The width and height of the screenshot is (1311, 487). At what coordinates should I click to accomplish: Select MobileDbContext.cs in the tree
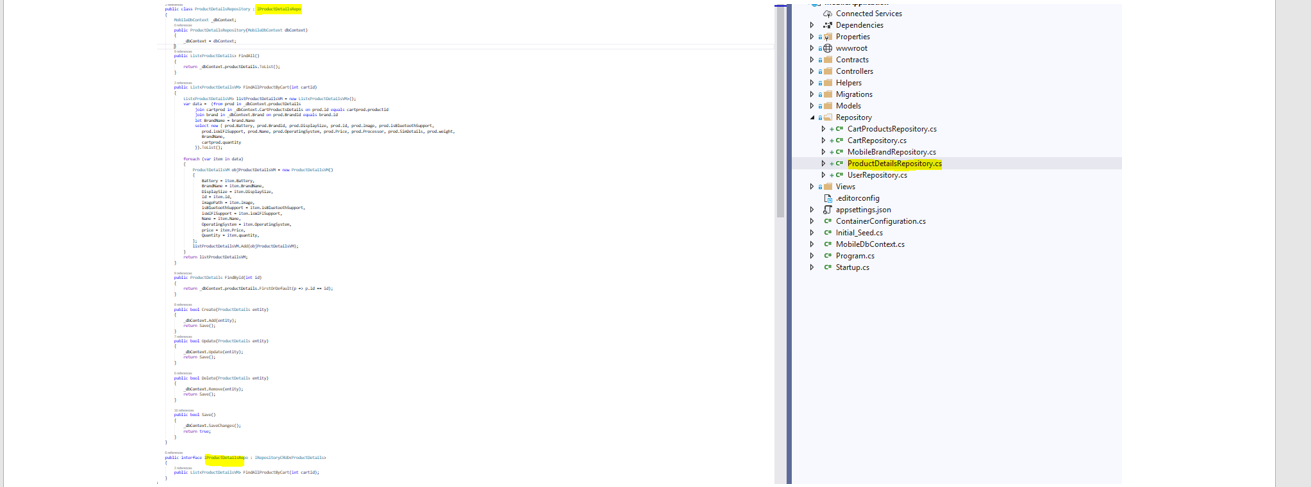click(x=870, y=244)
